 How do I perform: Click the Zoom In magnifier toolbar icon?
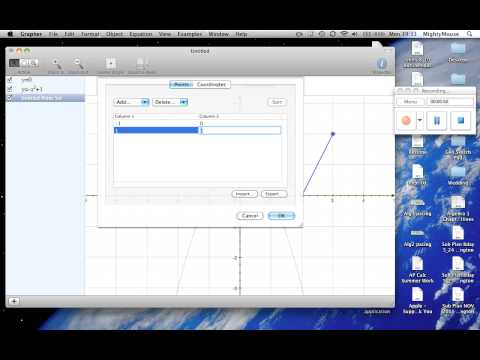56,63
